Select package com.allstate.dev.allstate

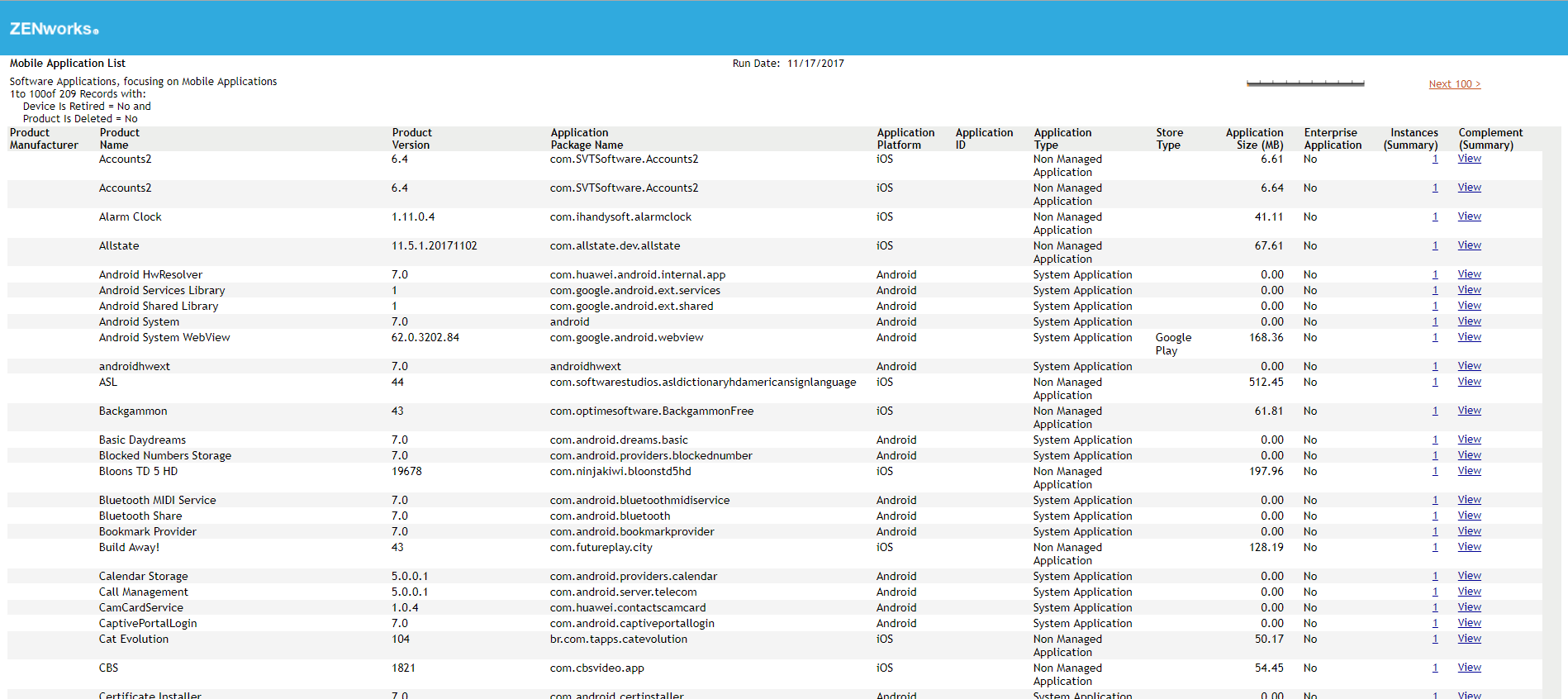[x=615, y=246]
